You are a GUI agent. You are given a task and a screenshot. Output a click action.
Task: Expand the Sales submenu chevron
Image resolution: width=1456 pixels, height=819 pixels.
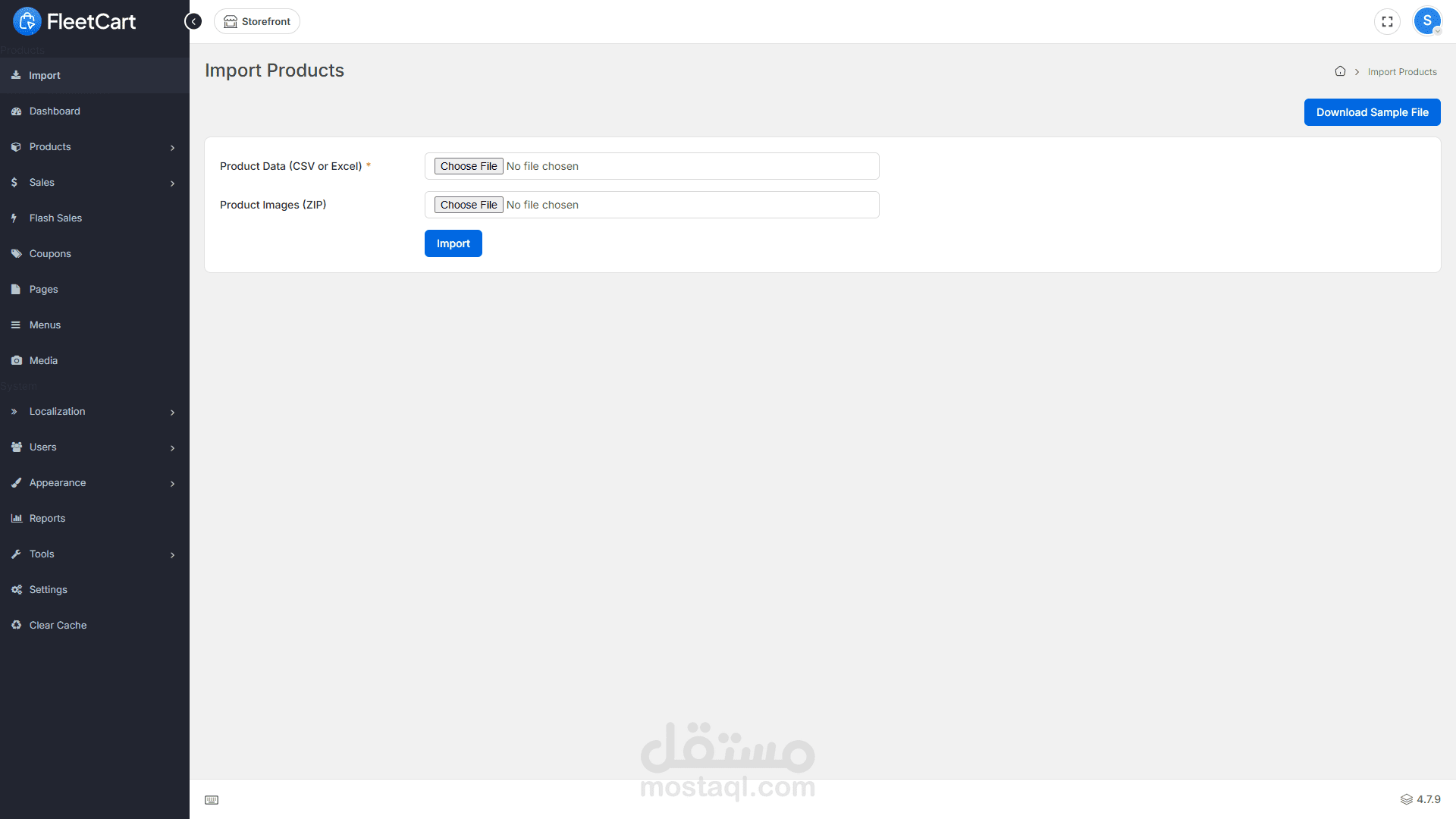tap(172, 183)
